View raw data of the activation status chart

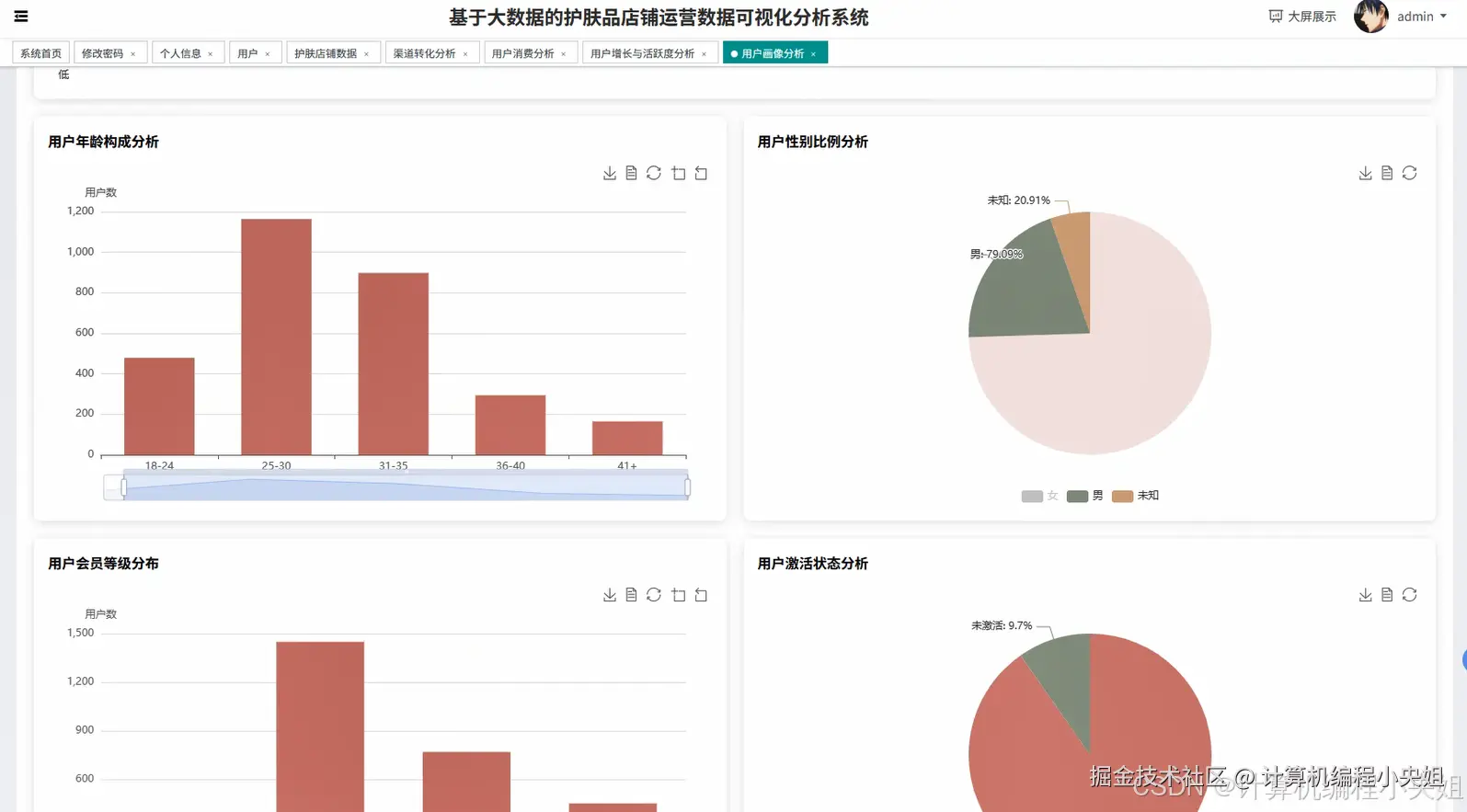(x=1387, y=595)
